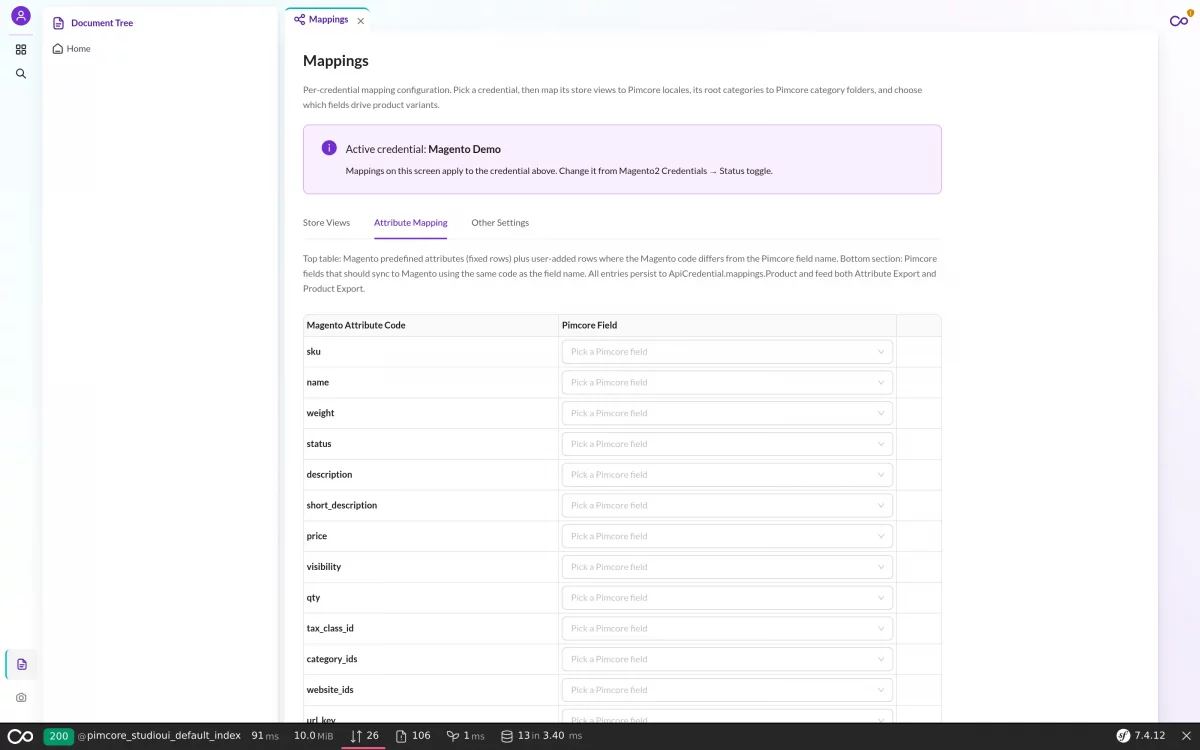This screenshot has width=1200, height=750.
Task: Click the Document Tree panel title
Action: (x=102, y=23)
